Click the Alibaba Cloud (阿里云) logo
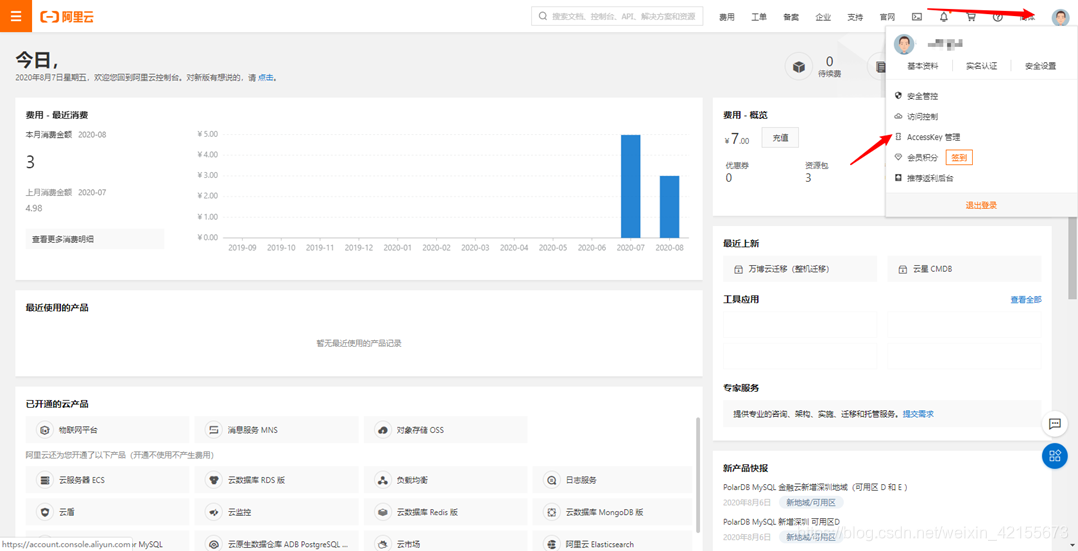Image resolution: width=1078 pixels, height=551 pixels. tap(67, 17)
